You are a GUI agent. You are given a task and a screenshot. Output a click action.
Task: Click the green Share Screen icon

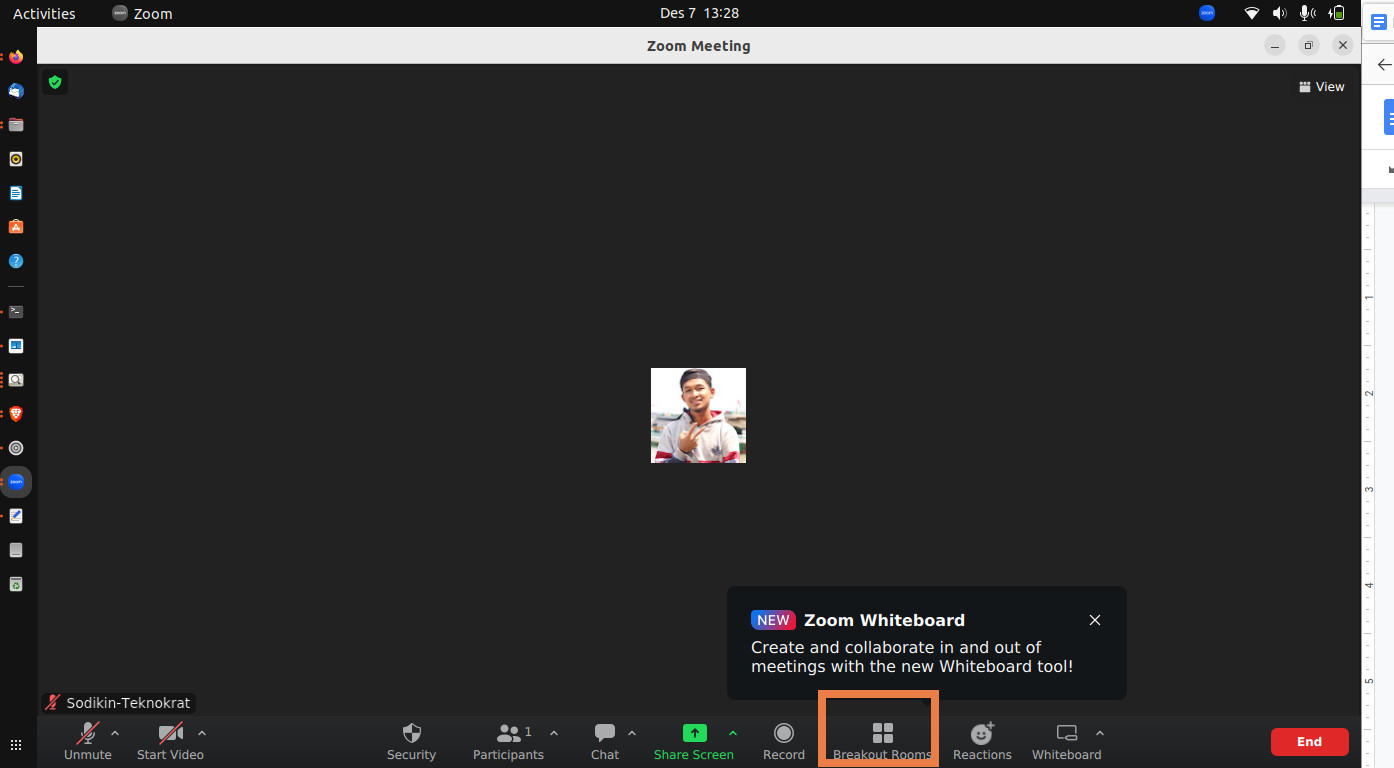[694, 733]
